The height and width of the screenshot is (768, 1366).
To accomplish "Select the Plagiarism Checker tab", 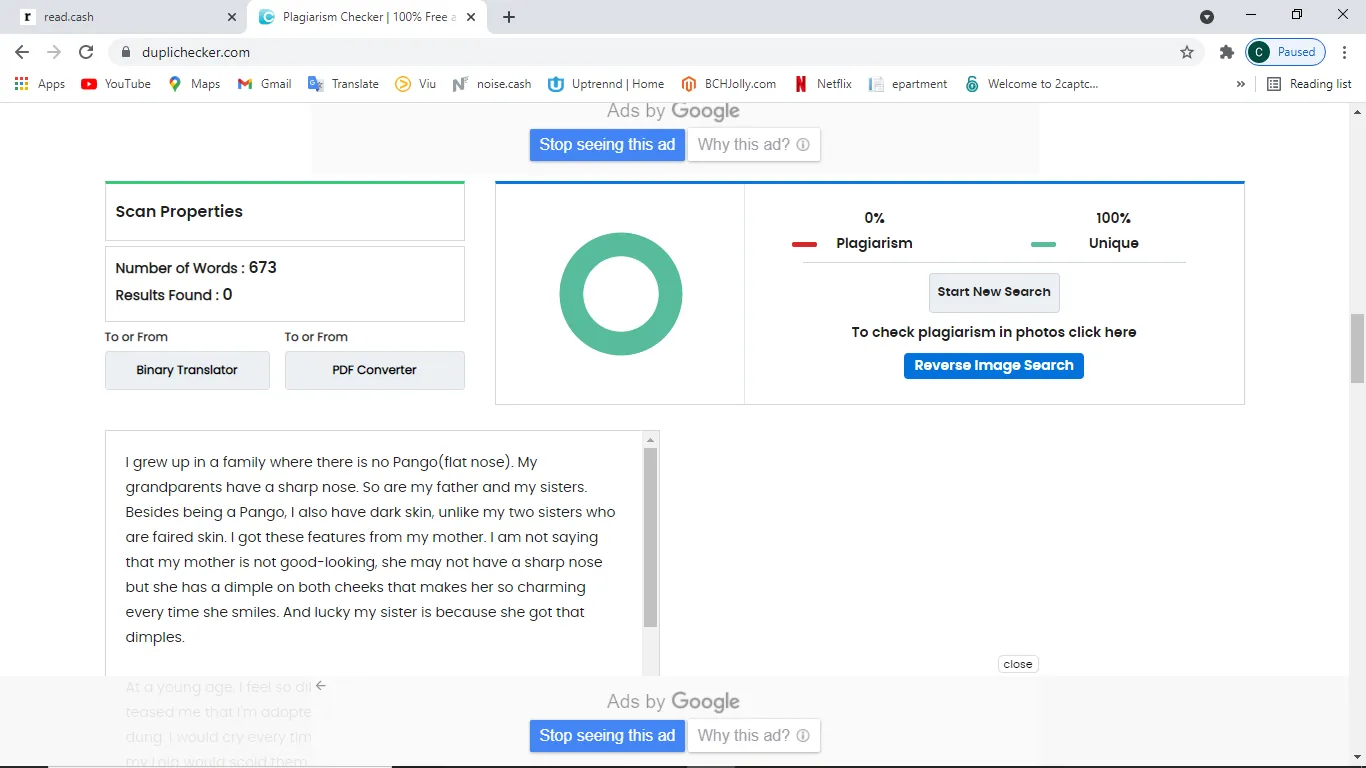I will pos(368,17).
